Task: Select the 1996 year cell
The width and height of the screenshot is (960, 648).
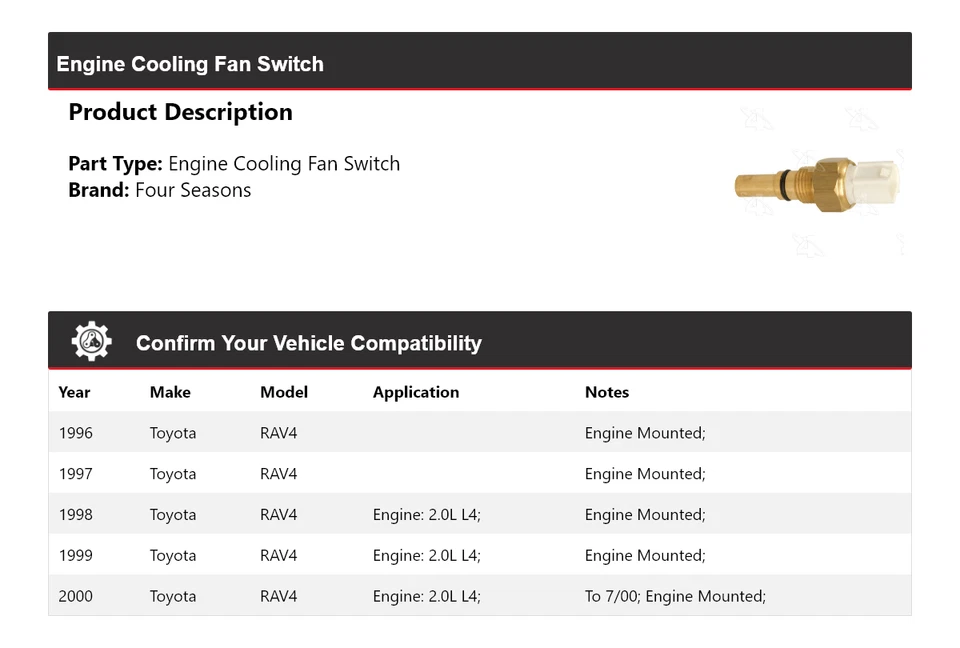Action: [76, 433]
